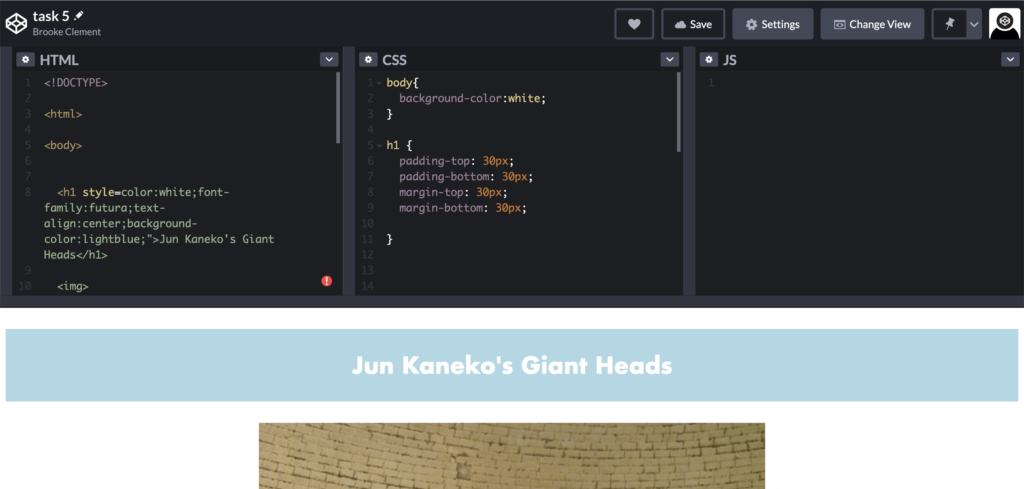Click the red error indicator in HTML editor
1024x489 pixels.
(326, 282)
